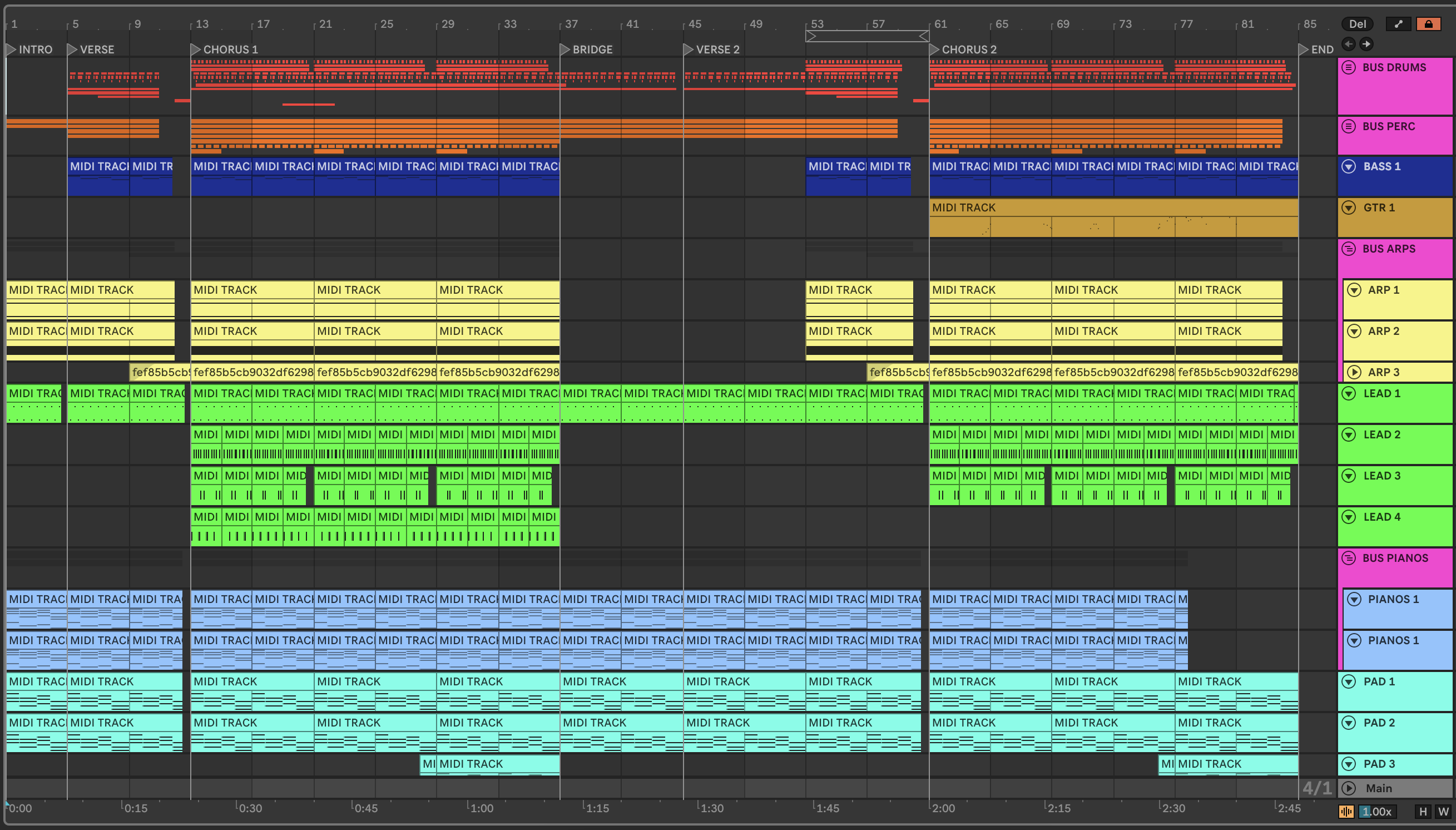Select the VERSE 2 locator marker

[688, 50]
